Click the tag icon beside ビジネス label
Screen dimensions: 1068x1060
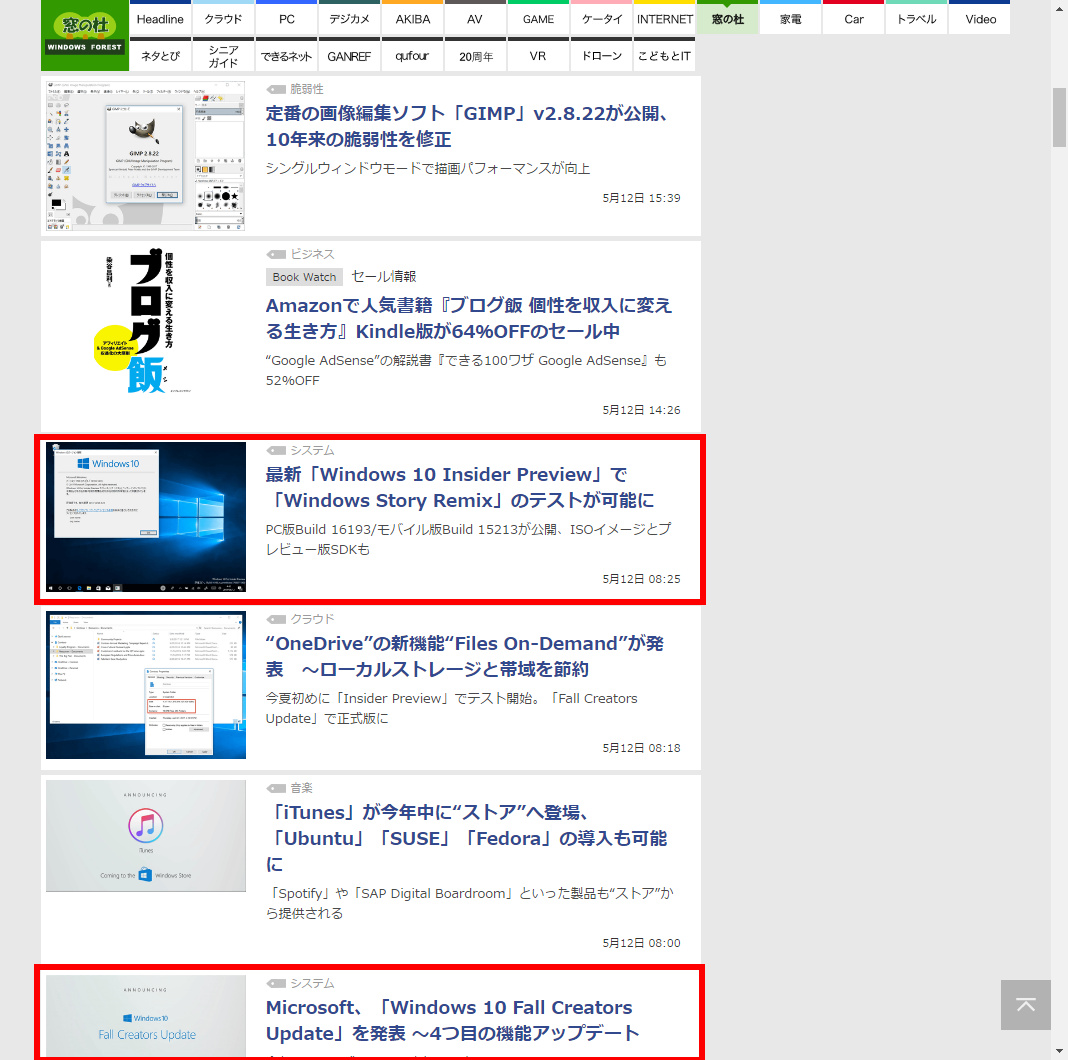(276, 253)
